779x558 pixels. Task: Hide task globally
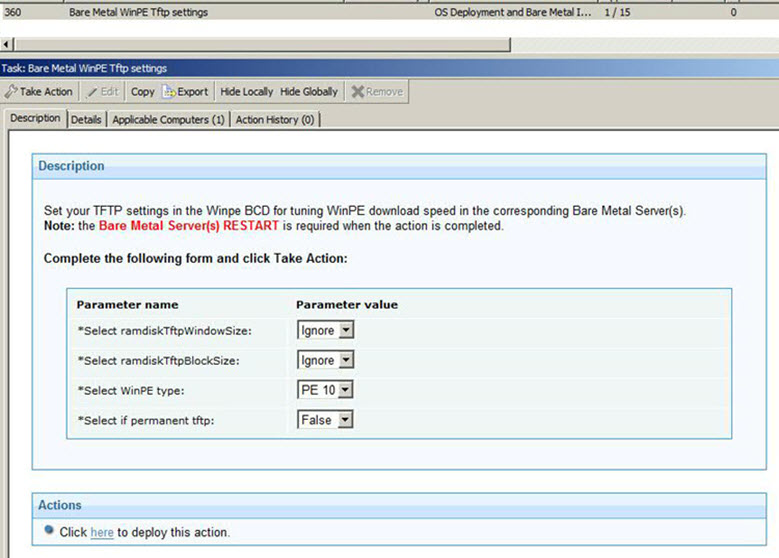309,91
